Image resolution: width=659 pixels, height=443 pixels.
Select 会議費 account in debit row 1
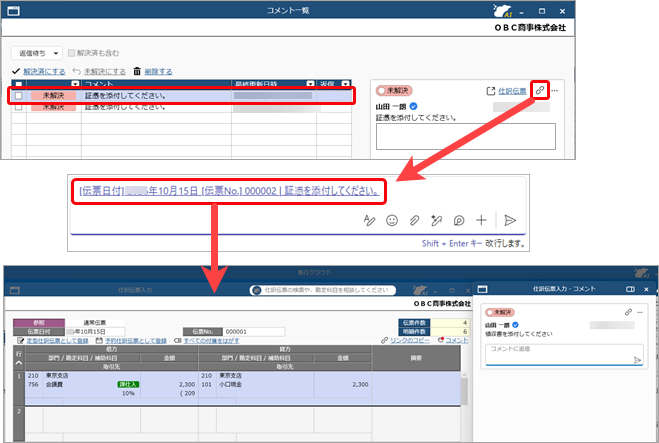click(x=55, y=384)
